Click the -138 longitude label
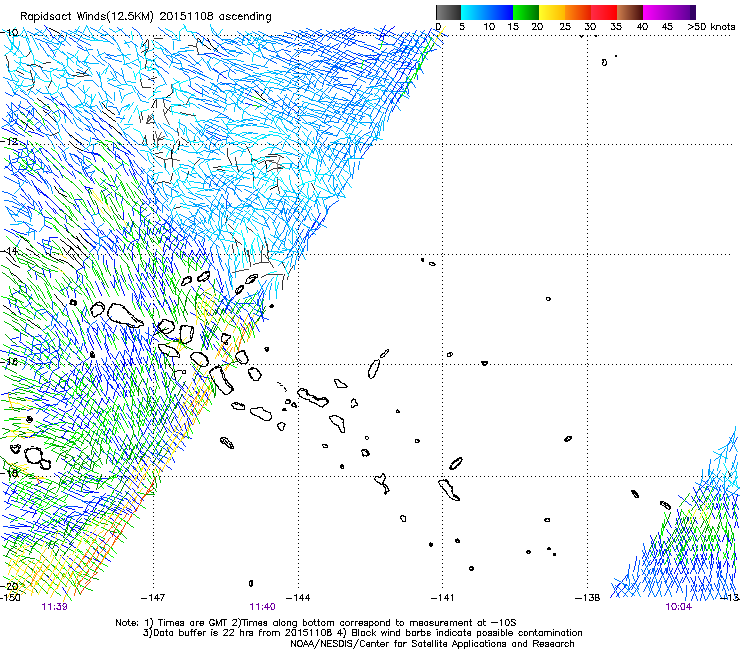 [x=587, y=598]
